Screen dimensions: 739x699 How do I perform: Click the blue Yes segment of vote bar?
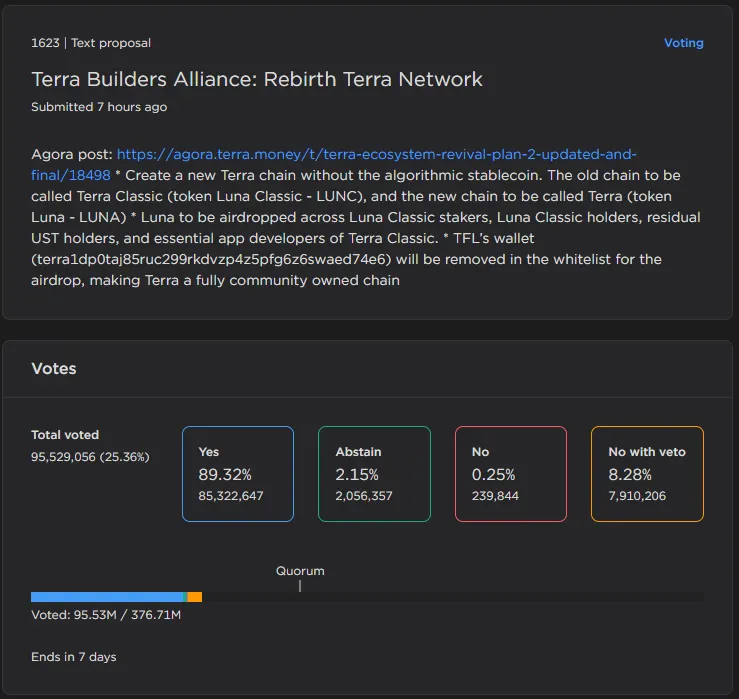pyautogui.click(x=107, y=597)
